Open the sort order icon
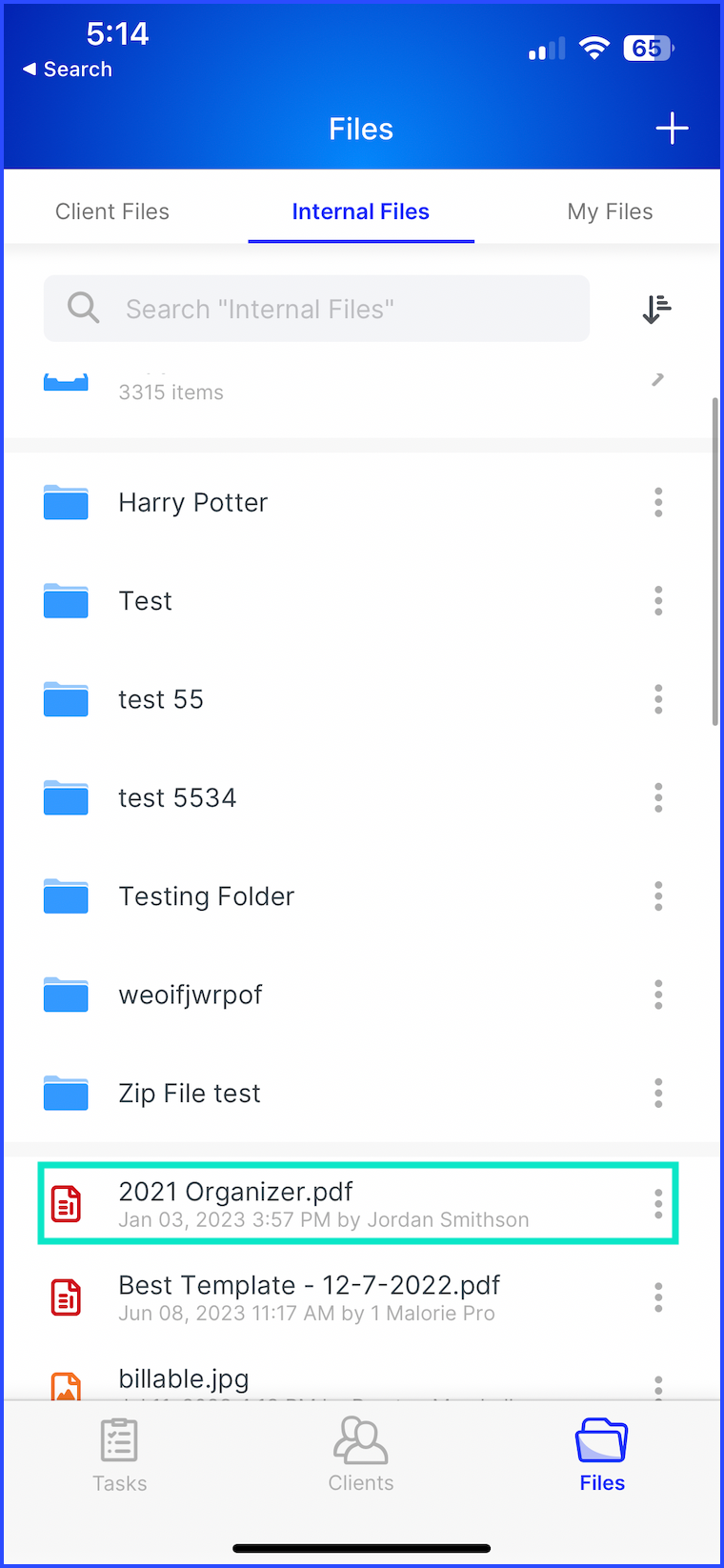The image size is (724, 1568). (x=656, y=309)
